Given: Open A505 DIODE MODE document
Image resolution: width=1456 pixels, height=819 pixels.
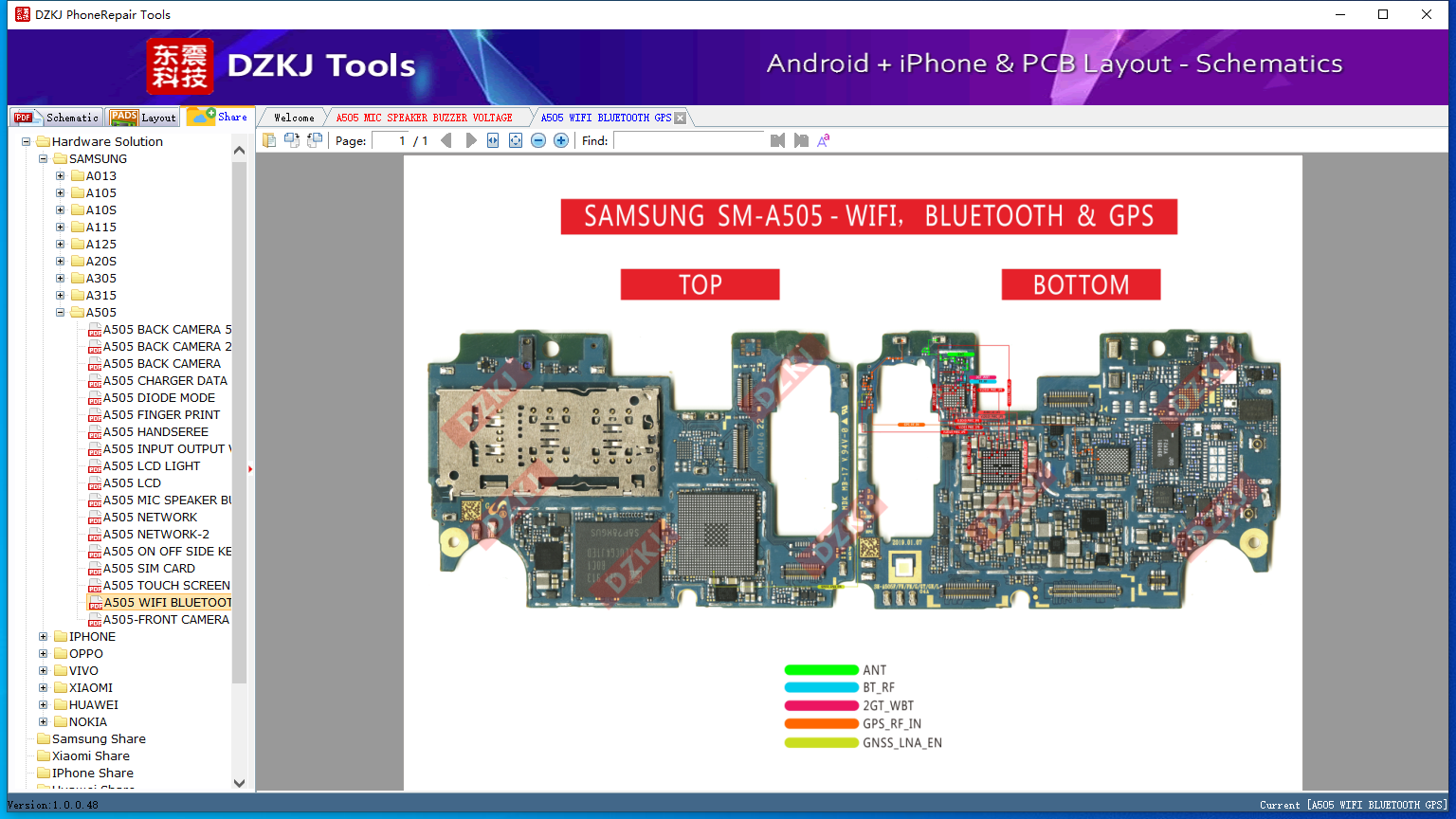Looking at the screenshot, I should [159, 398].
